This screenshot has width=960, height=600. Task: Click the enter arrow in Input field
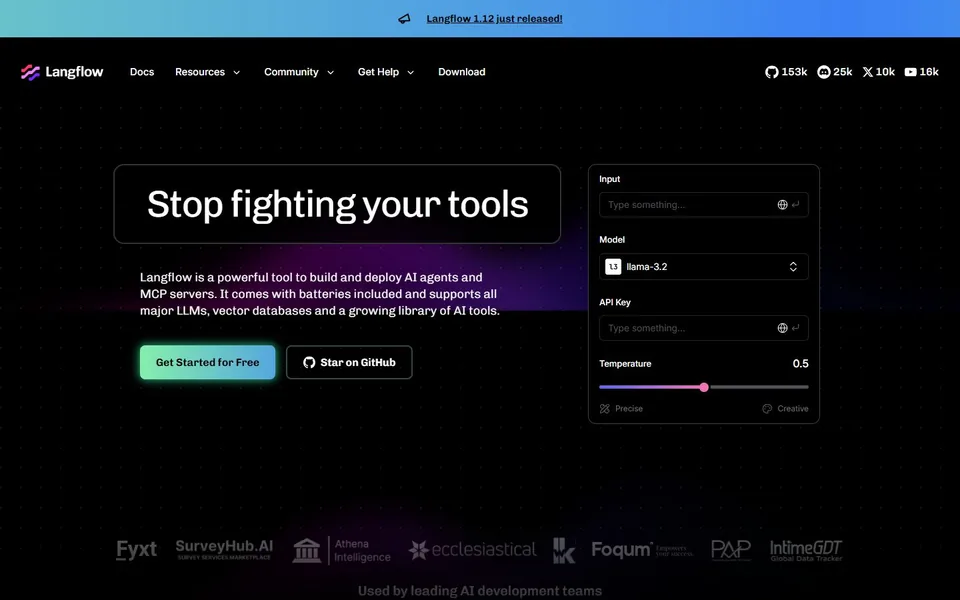795,205
